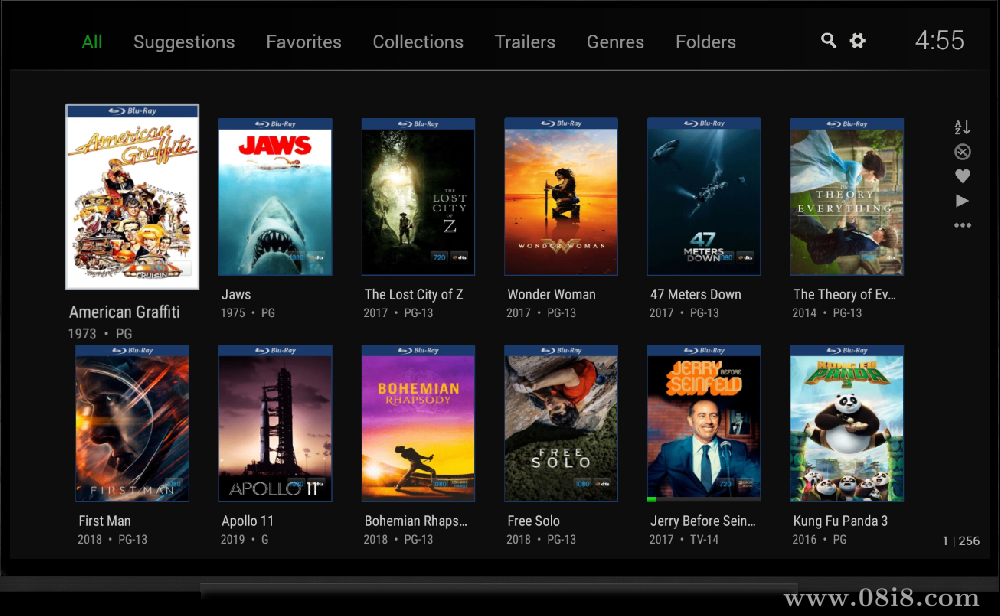Click the A-Z sort icon
The image size is (1000, 616).
coord(962,128)
